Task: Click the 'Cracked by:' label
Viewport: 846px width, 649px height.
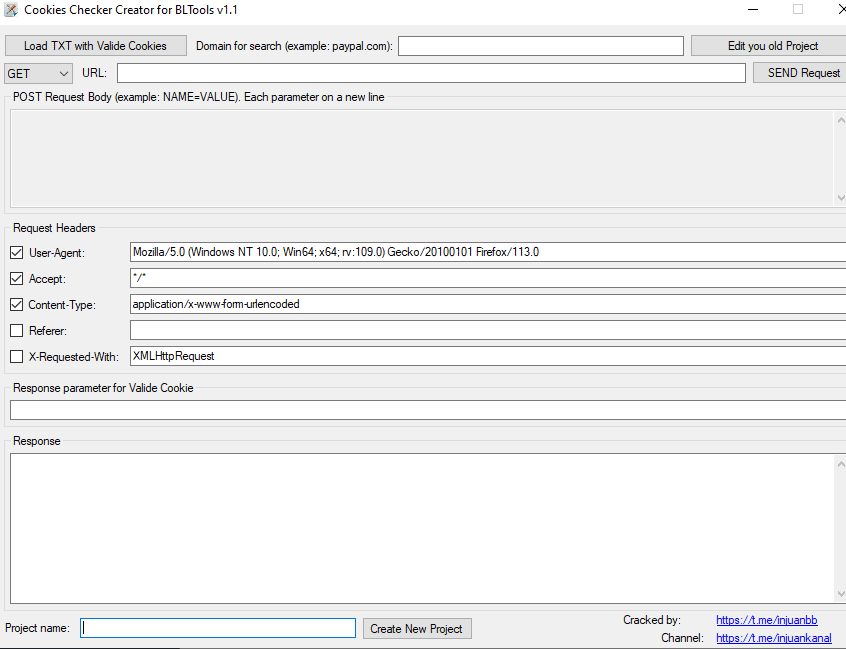Action: (x=652, y=620)
